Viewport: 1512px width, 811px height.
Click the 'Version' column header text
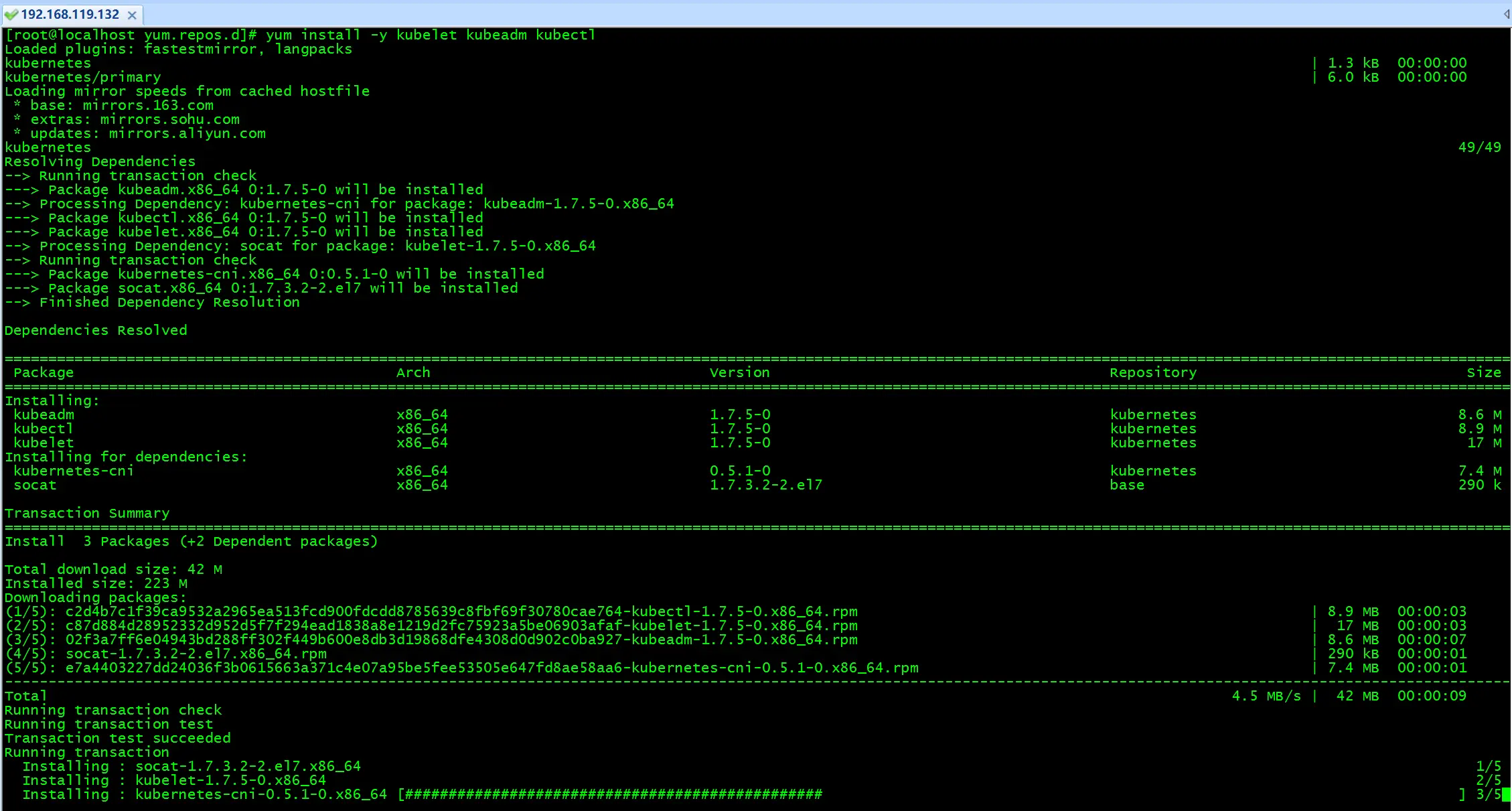[x=739, y=372]
